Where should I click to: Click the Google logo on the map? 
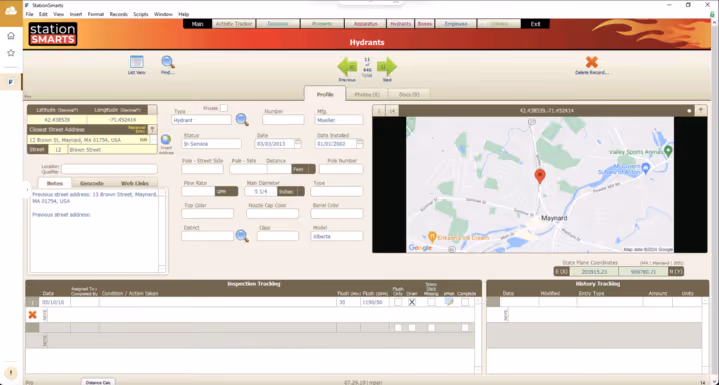[420, 248]
